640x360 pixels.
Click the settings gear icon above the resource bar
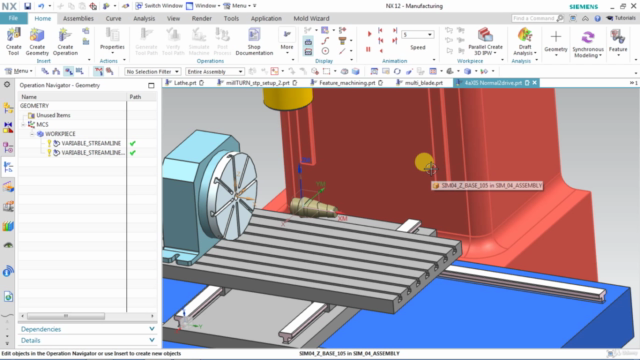(7, 84)
